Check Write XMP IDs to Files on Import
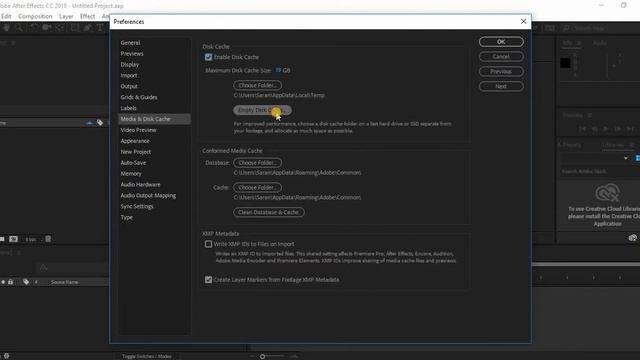Screen dimensions: 640x360 tap(209, 244)
